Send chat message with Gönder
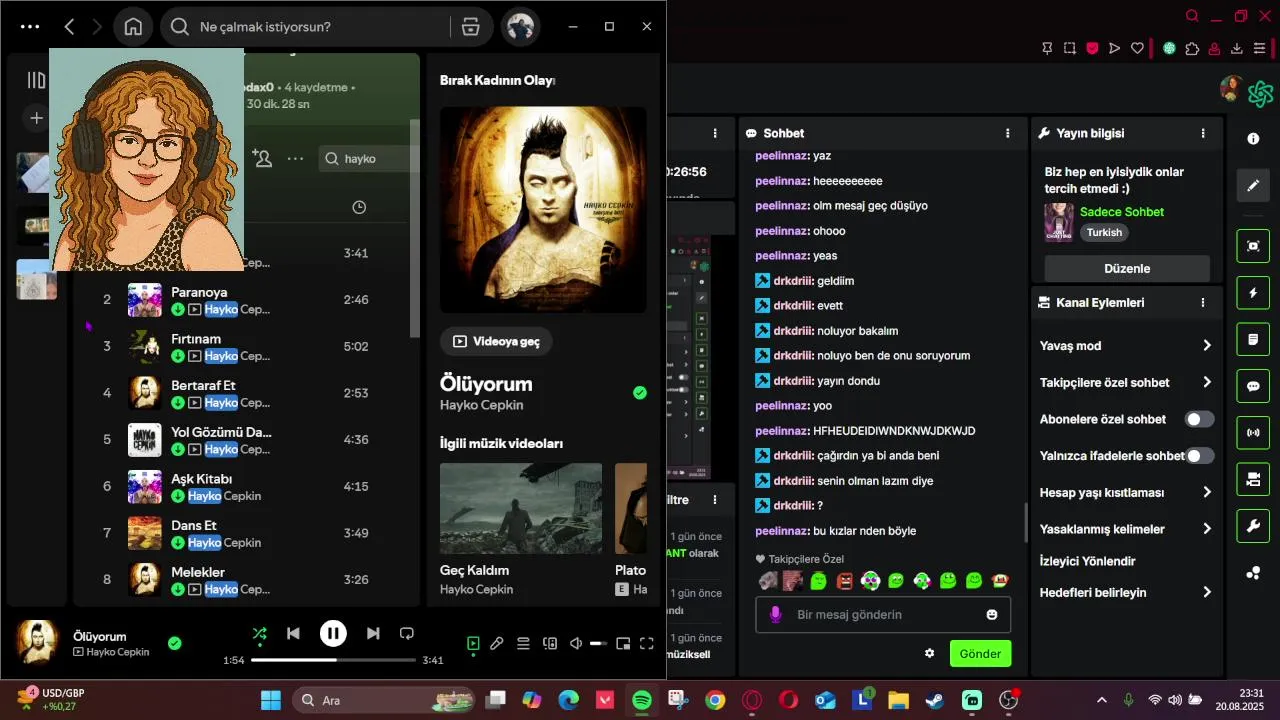The height and width of the screenshot is (720, 1280). (980, 654)
